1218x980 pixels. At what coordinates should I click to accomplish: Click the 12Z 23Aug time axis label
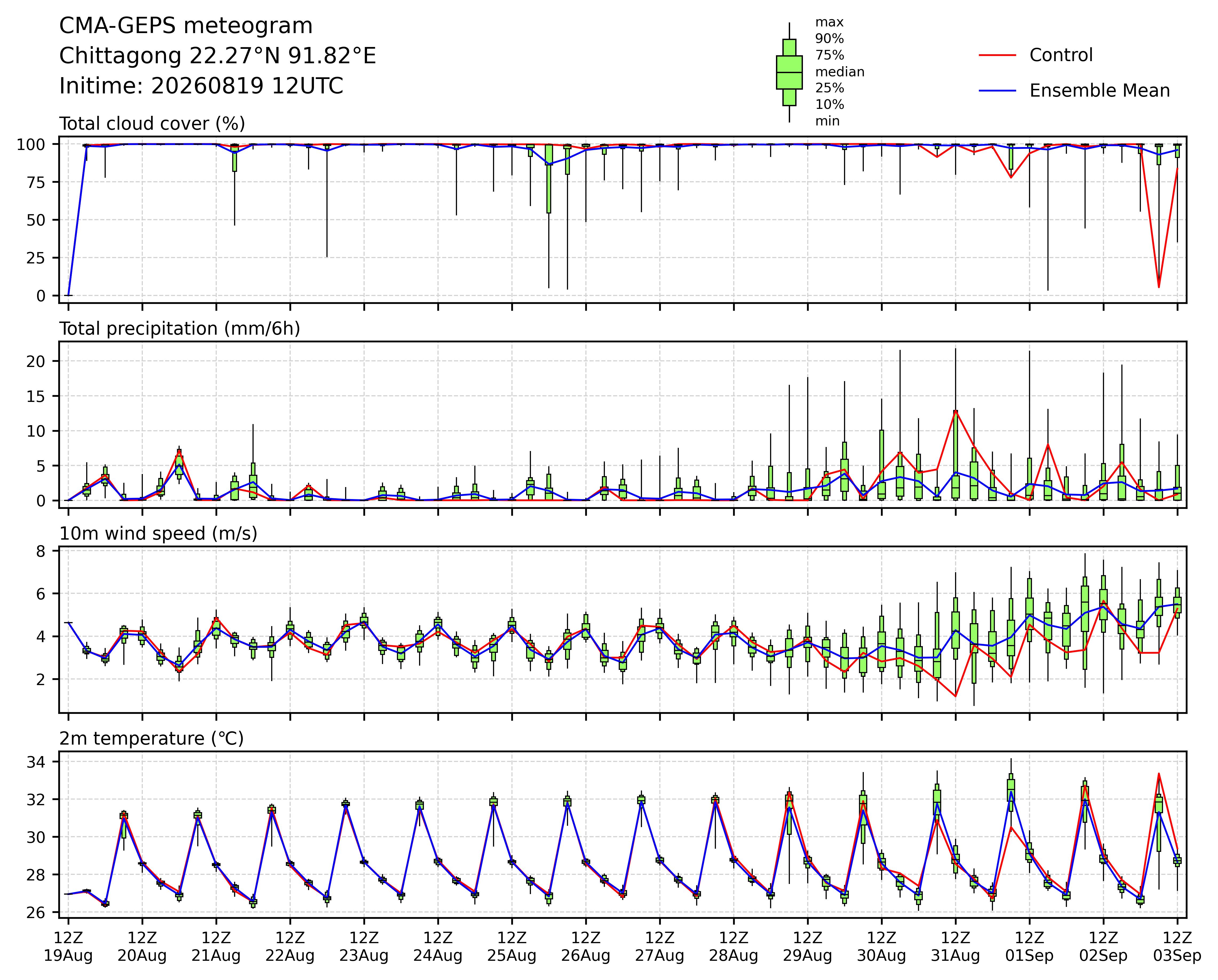coord(364,947)
